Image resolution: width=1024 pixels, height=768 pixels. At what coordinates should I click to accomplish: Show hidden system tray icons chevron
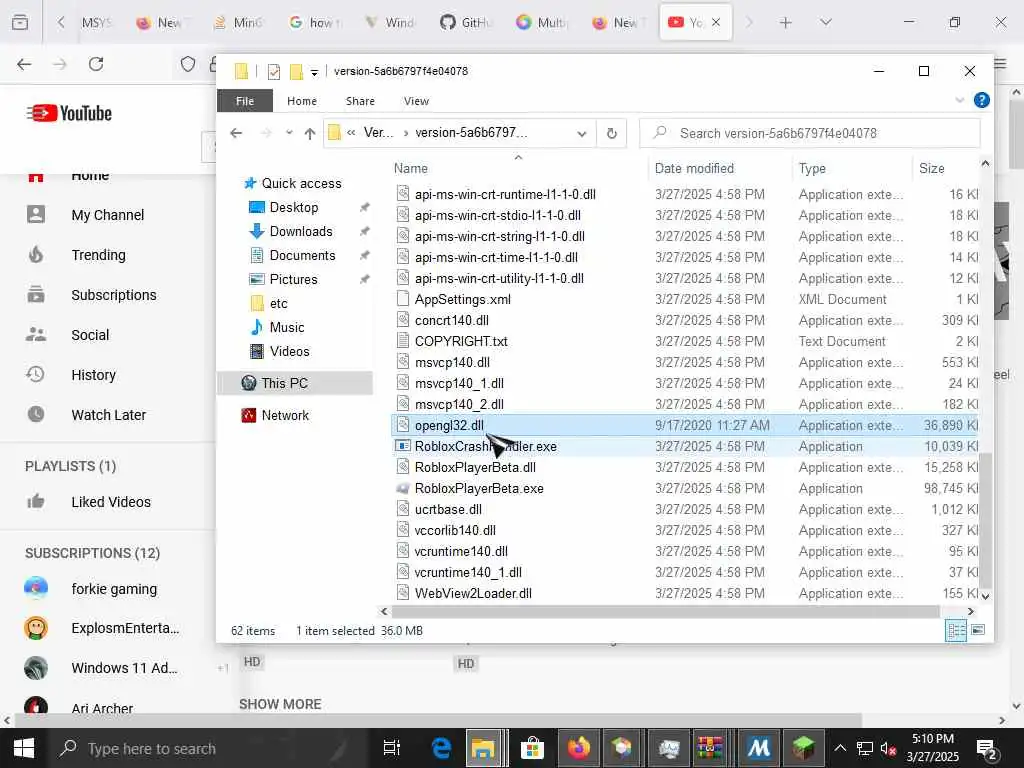pos(840,748)
